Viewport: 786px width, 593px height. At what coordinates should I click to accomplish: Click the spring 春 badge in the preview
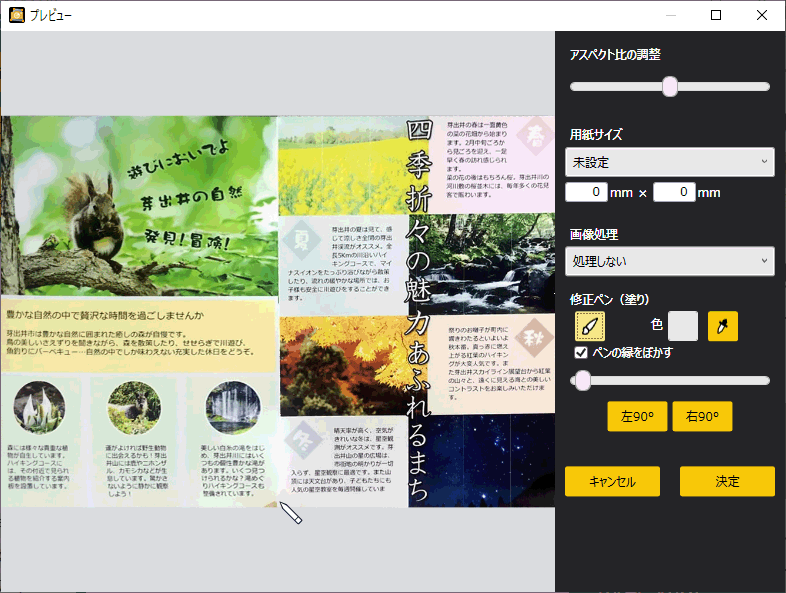tap(535, 133)
